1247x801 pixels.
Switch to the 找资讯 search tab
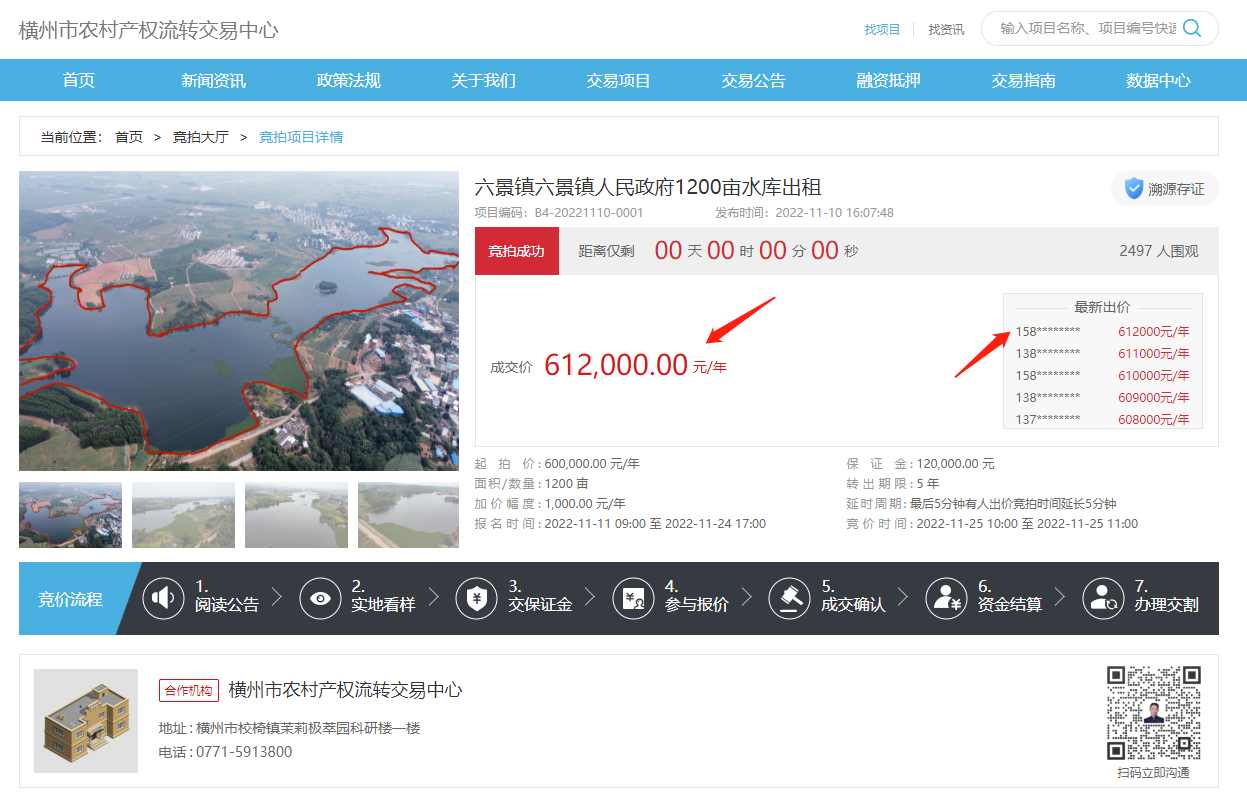pyautogui.click(x=946, y=30)
